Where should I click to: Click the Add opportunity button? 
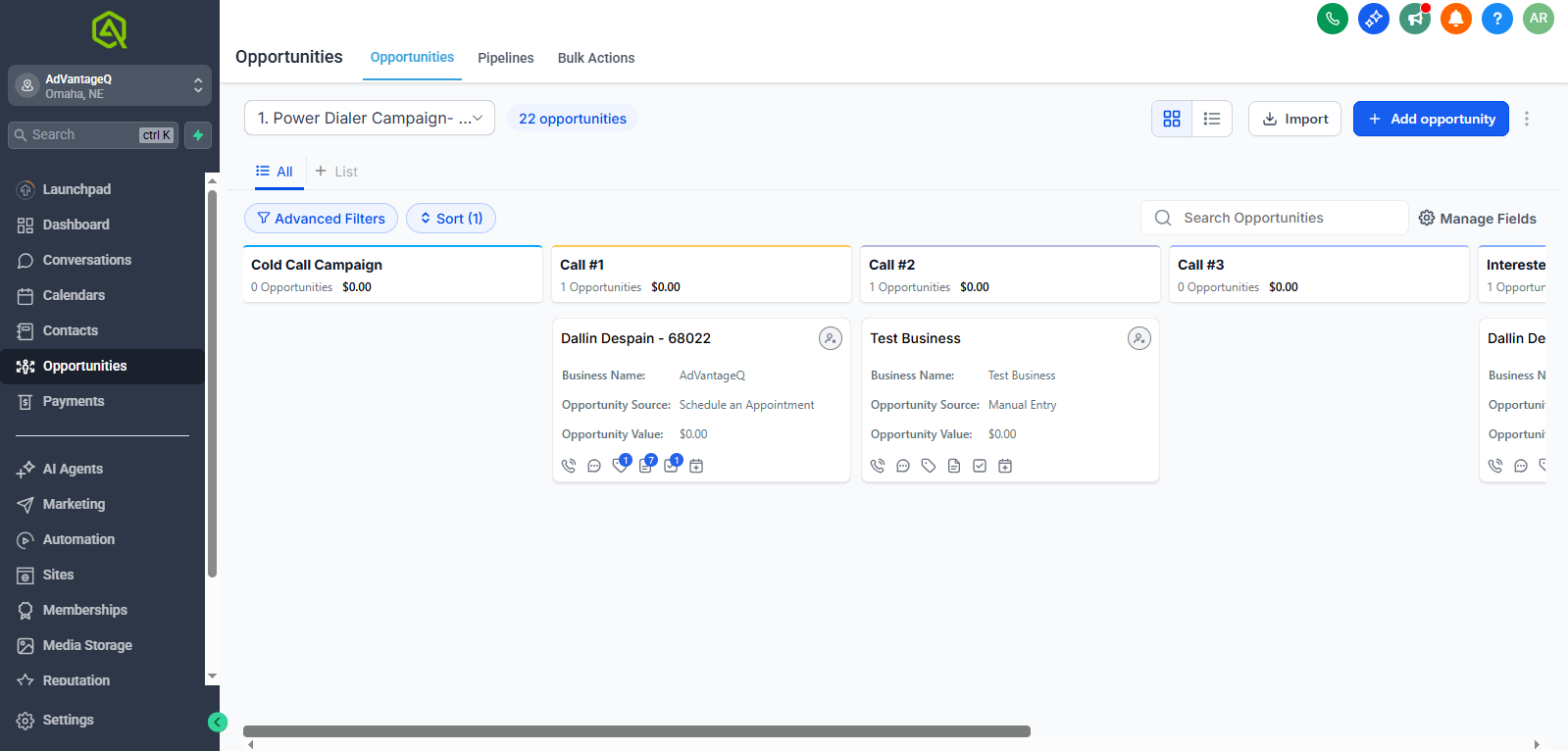tap(1431, 119)
